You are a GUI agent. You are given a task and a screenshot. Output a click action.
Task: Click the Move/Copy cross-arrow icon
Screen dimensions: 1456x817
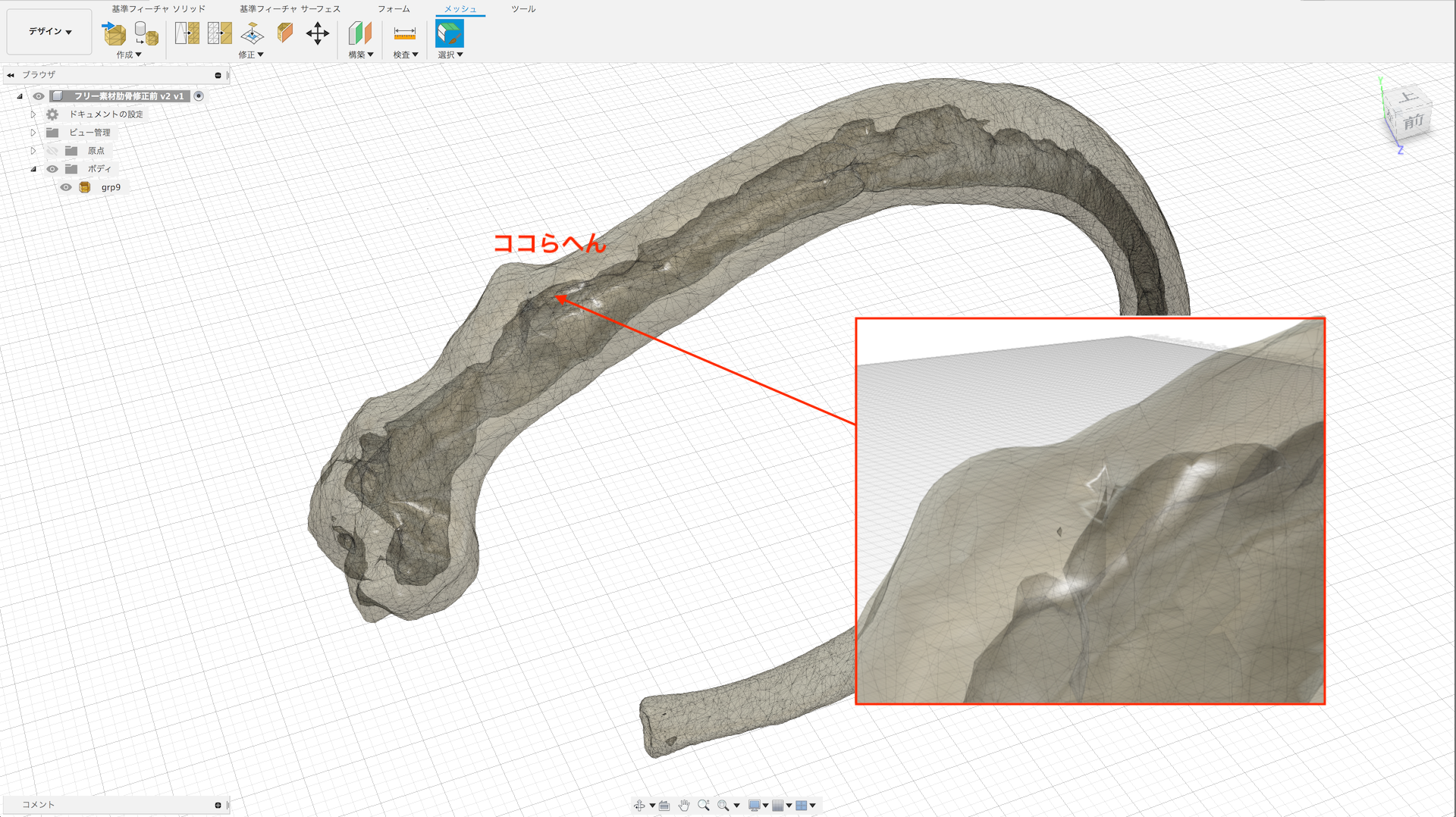click(x=317, y=33)
